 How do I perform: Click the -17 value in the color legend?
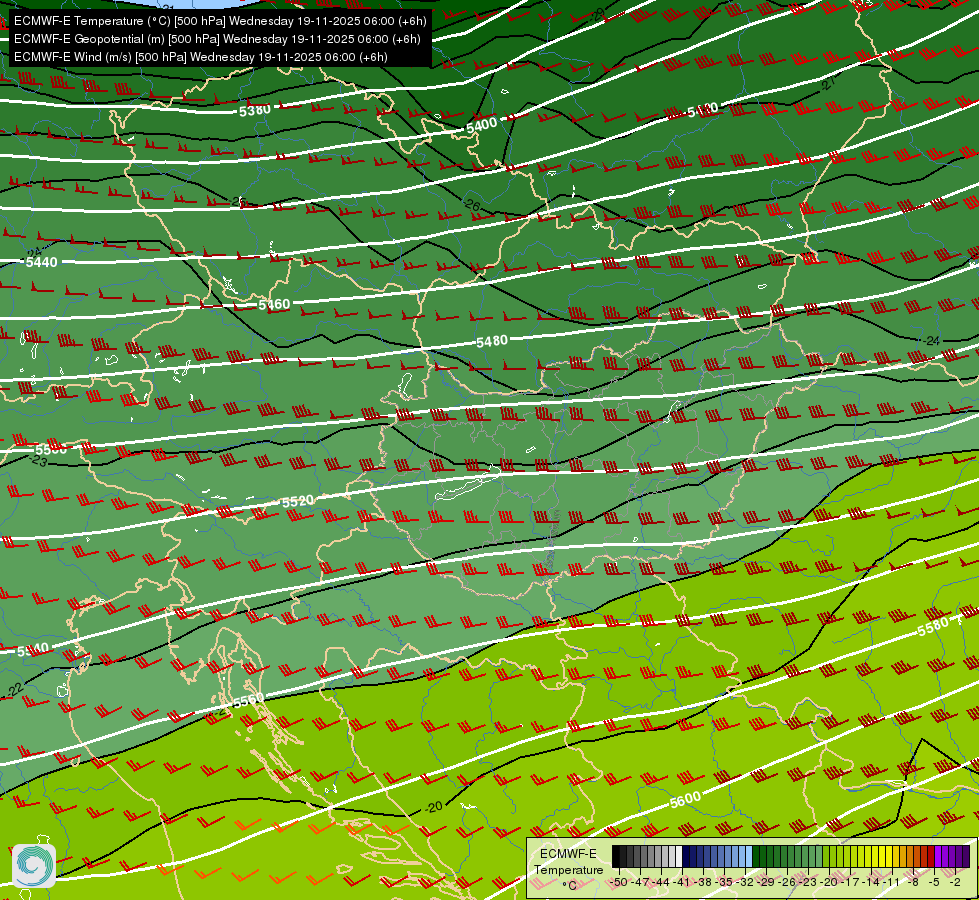coord(850,882)
